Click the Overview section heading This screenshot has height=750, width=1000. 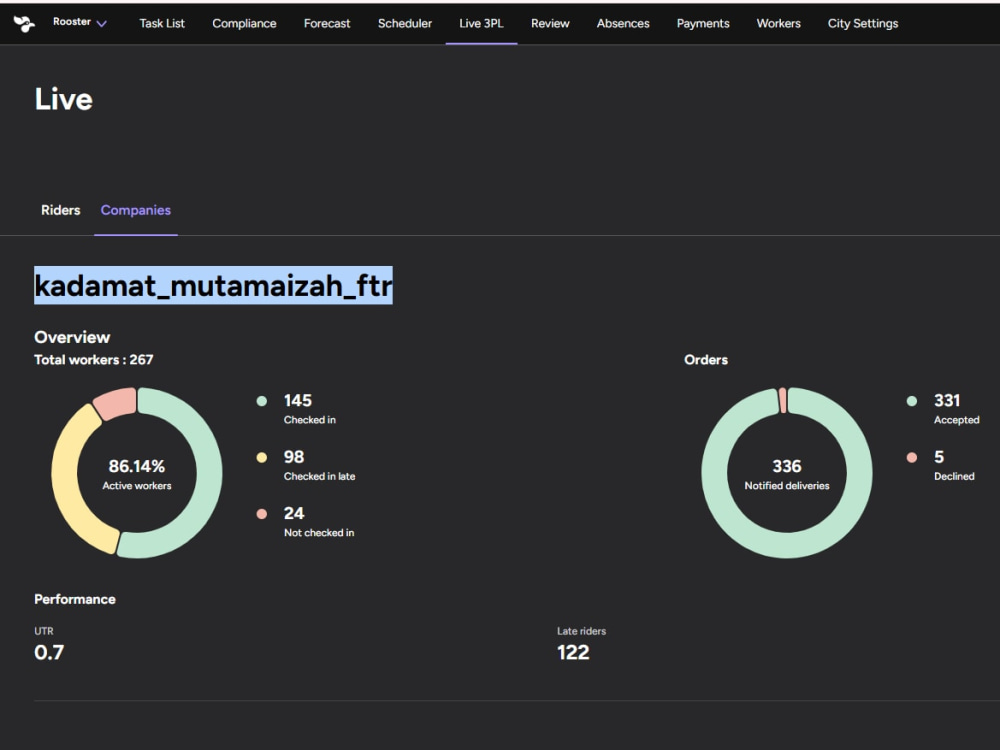pos(72,337)
